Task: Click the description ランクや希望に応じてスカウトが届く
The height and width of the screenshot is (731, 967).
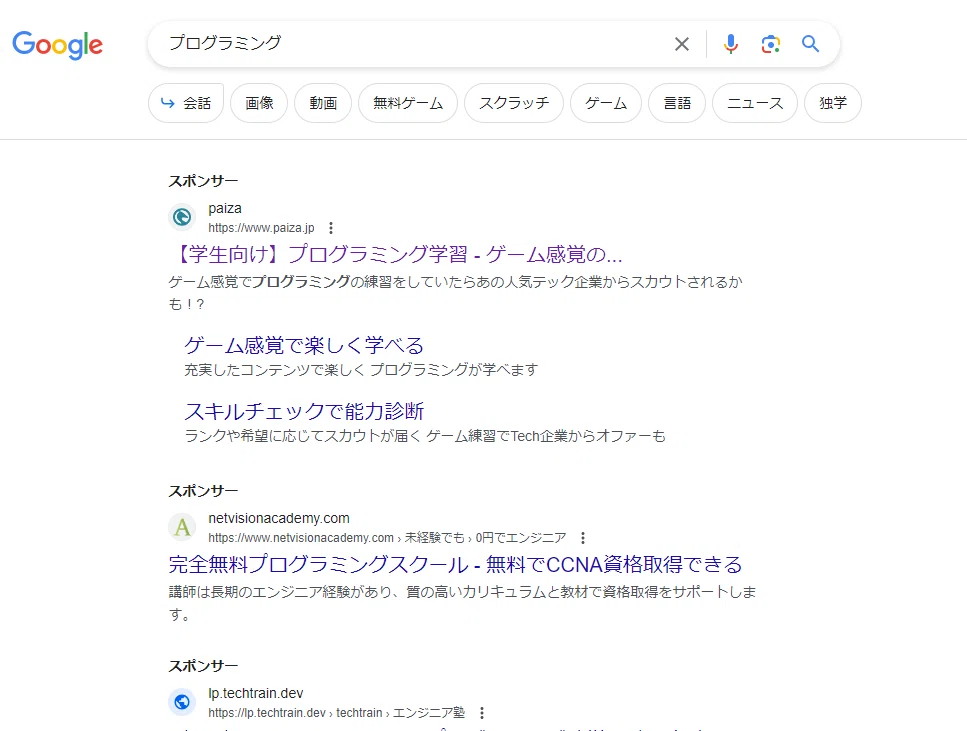Action: point(425,436)
